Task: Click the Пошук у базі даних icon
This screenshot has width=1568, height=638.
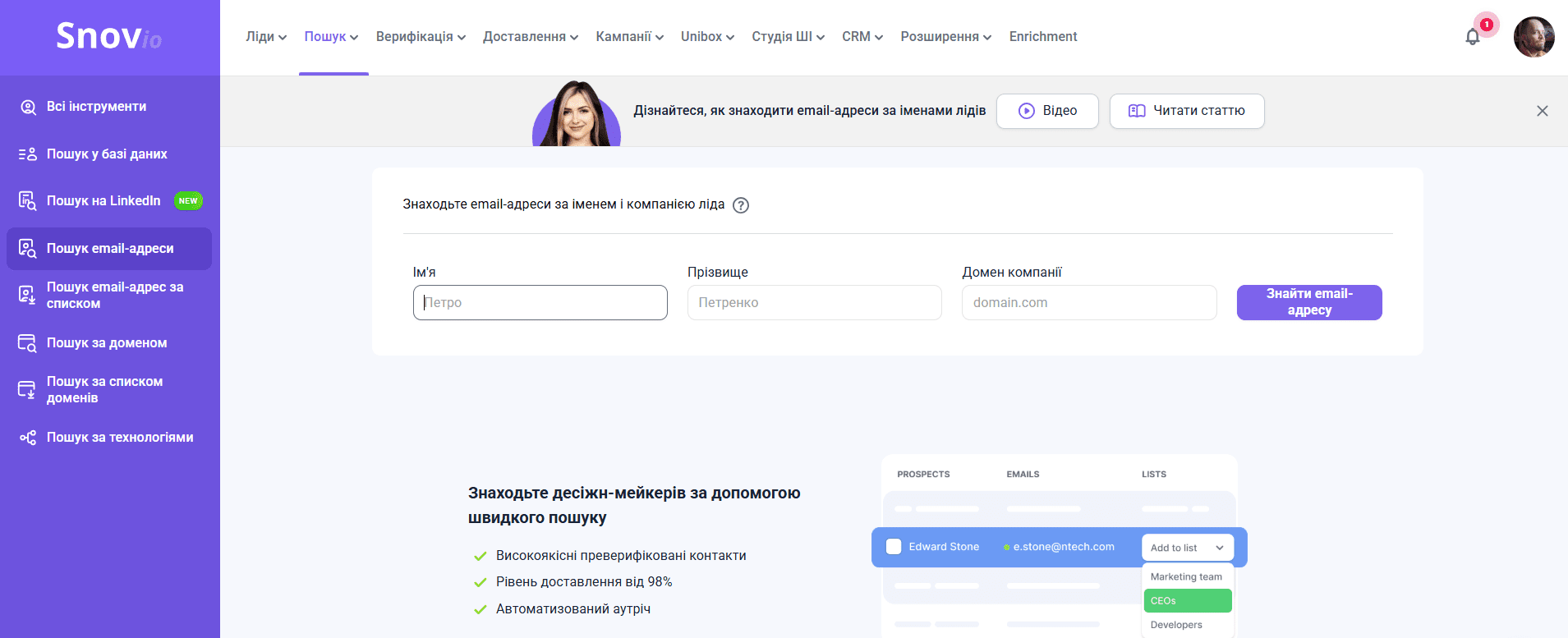Action: tap(28, 154)
